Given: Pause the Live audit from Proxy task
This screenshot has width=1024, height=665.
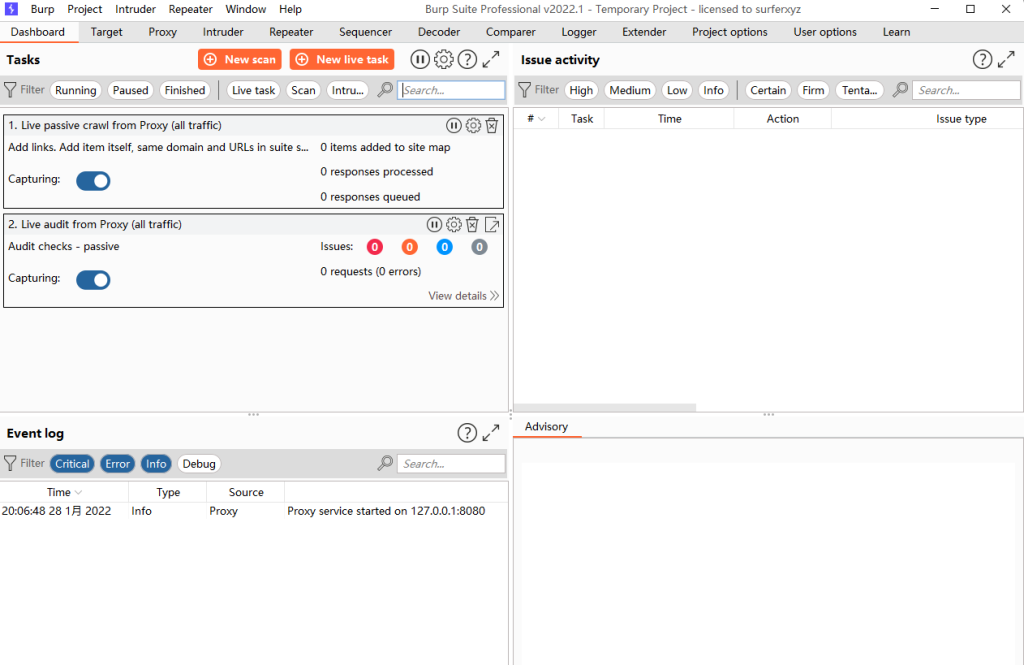Looking at the screenshot, I should 434,225.
